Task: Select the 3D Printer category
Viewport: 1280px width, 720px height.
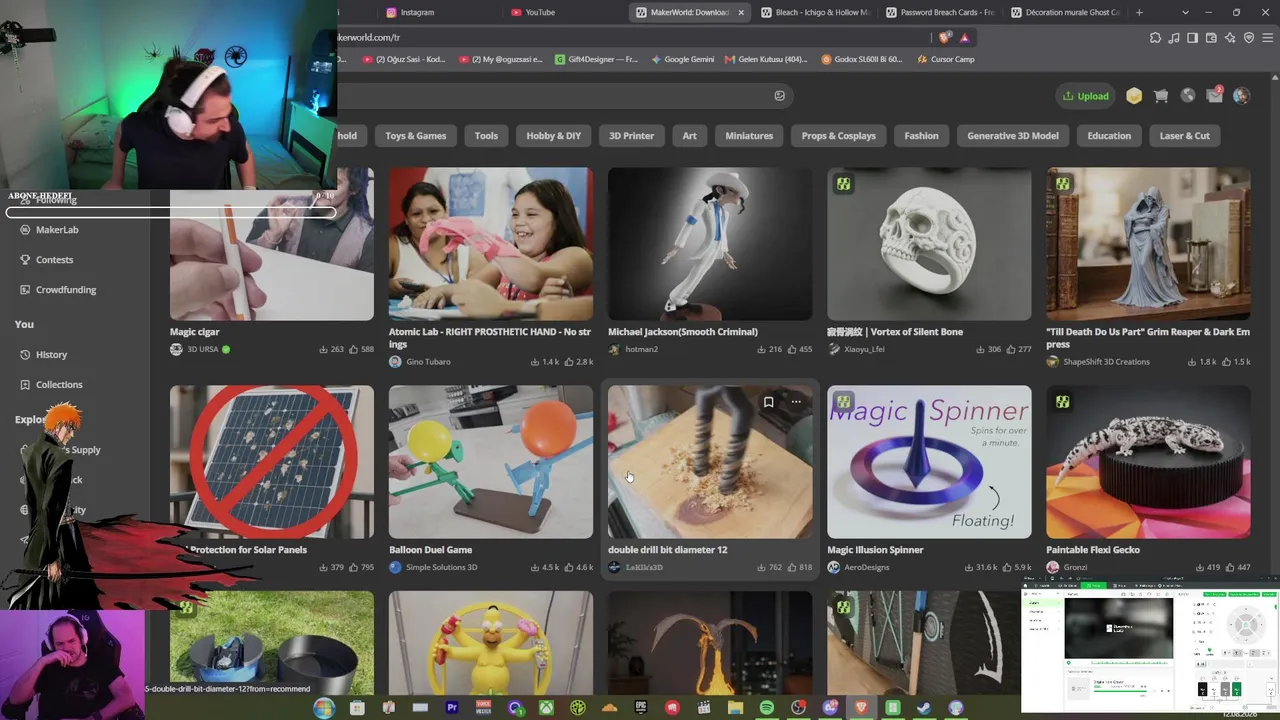Action: coord(631,136)
